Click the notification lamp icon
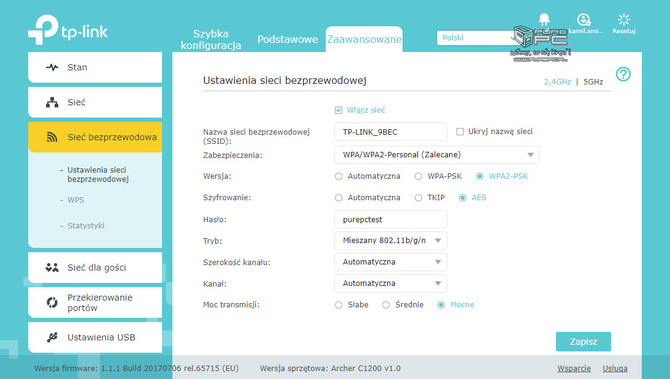The width and height of the screenshot is (670, 379). pos(544,20)
